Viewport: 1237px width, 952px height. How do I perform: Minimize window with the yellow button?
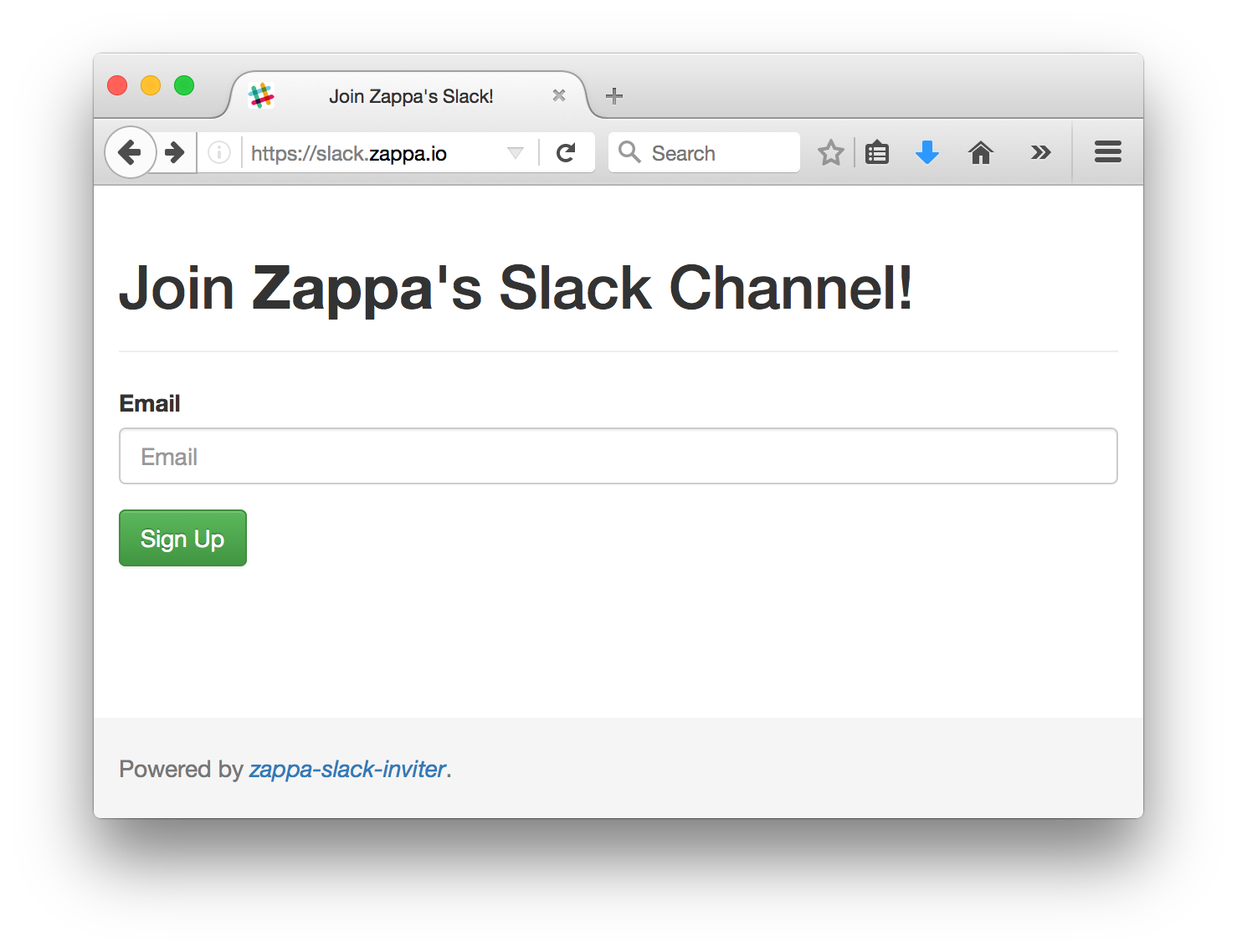(151, 85)
